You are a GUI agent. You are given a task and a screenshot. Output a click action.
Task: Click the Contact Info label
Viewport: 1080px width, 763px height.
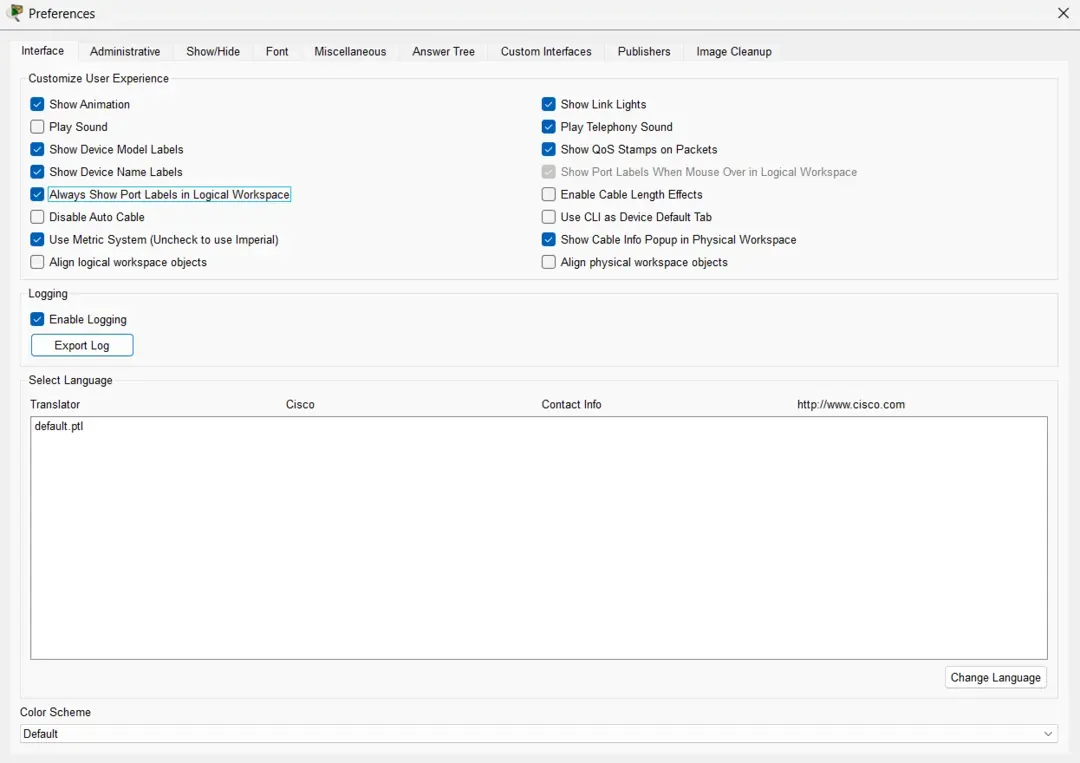(x=571, y=404)
